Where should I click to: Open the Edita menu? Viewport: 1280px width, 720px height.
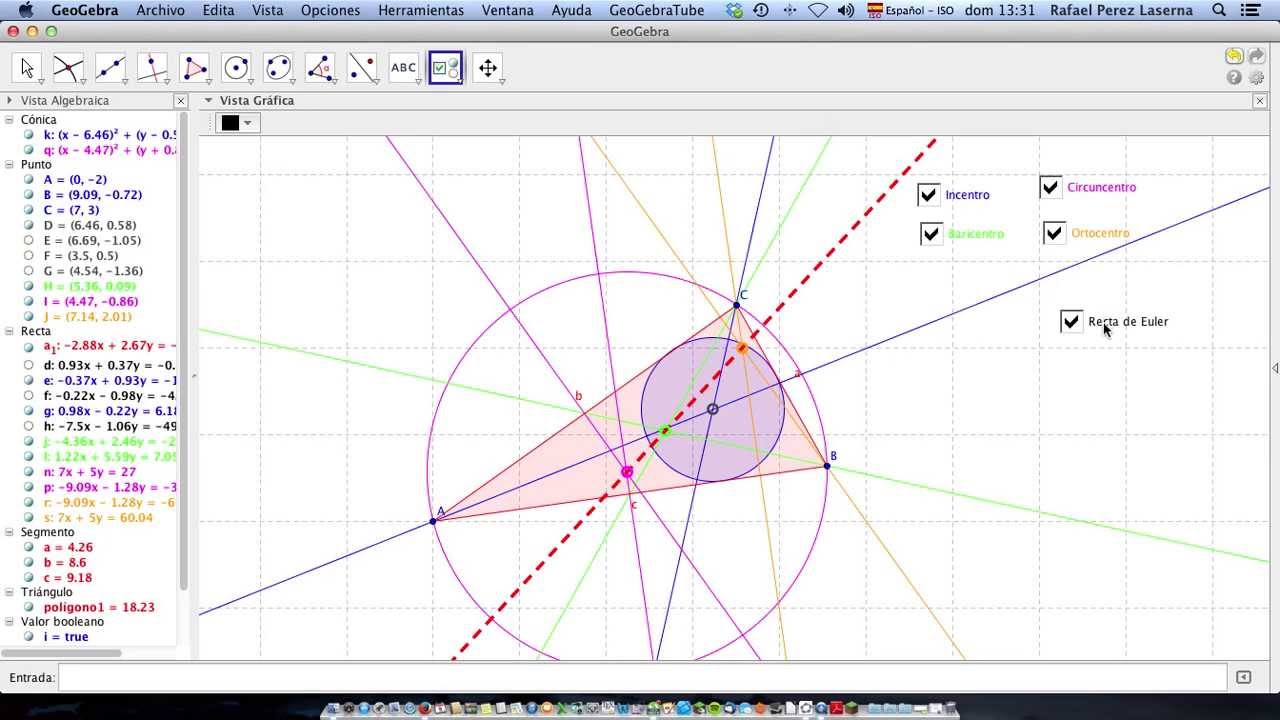tap(218, 10)
